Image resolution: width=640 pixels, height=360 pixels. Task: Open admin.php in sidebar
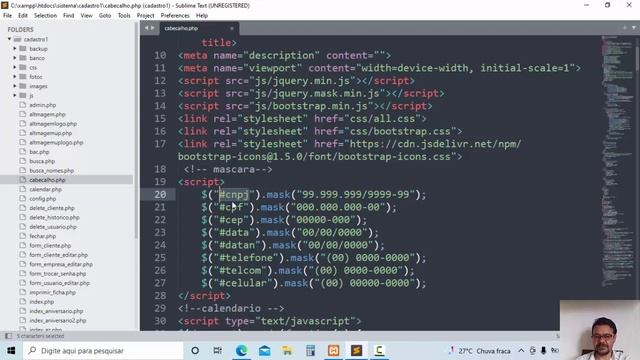coord(42,105)
